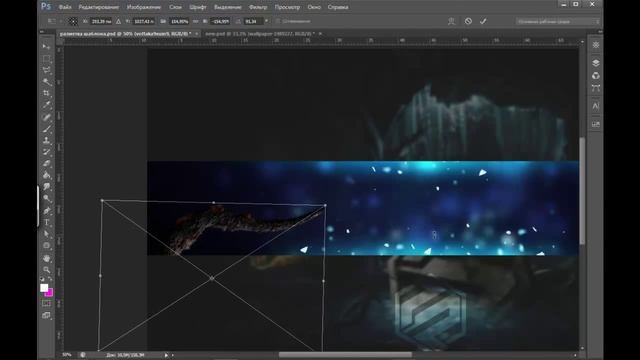This screenshot has height=360, width=640.
Task: Select the Move tool
Action: (47, 47)
